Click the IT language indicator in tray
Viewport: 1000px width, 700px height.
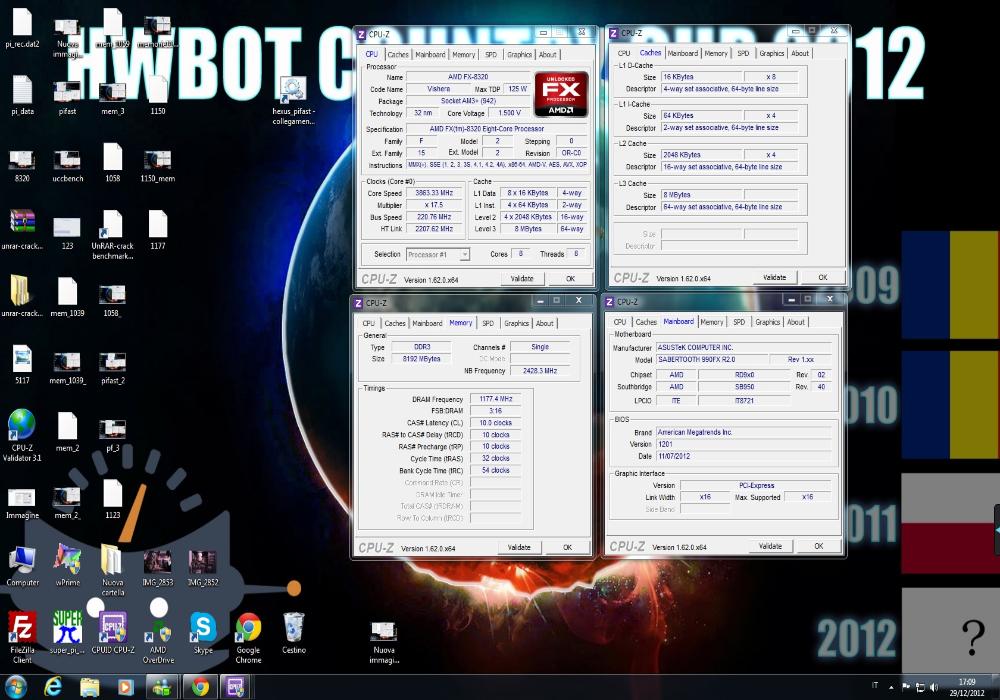(x=874, y=686)
